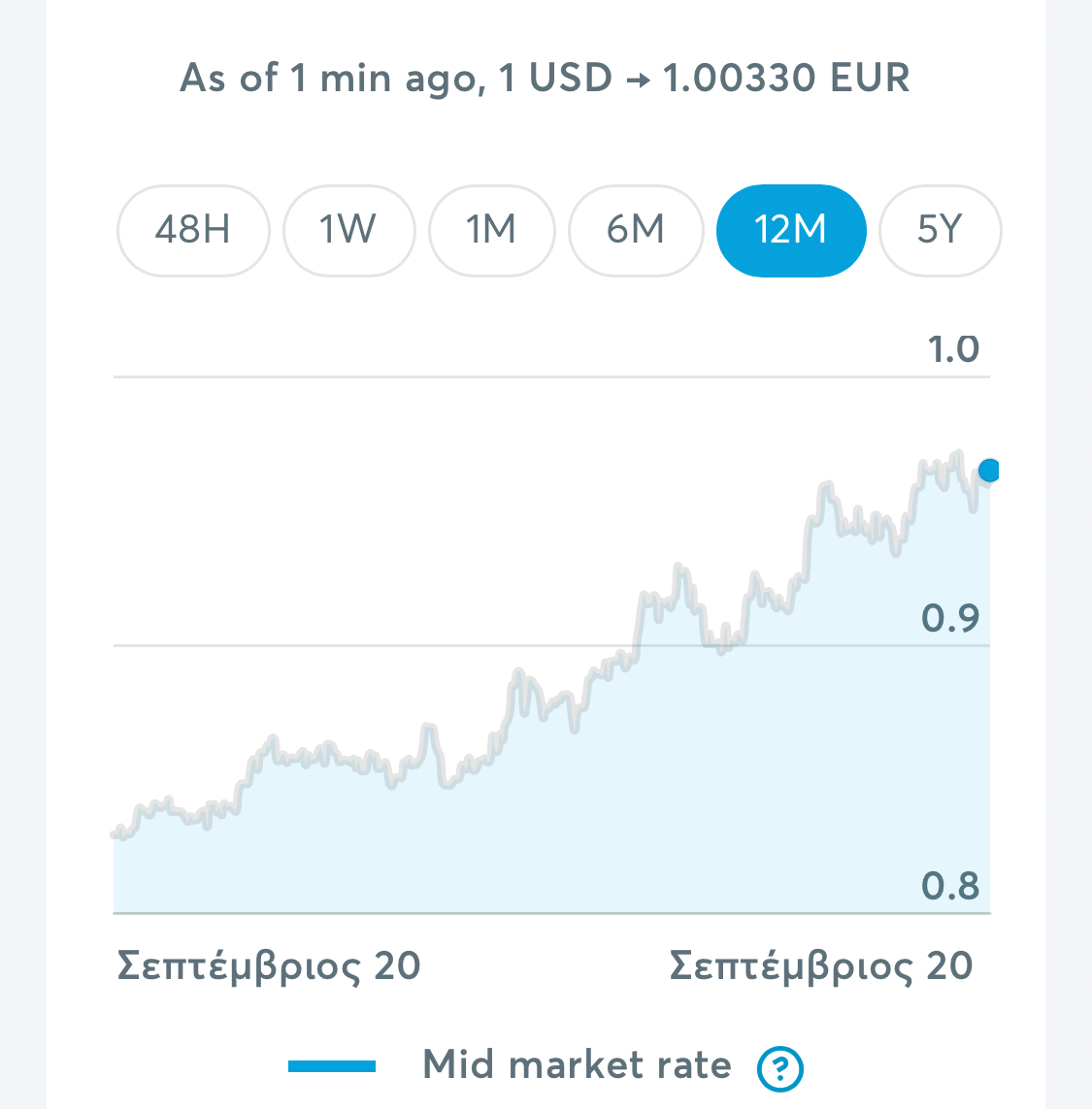Show the 6M rate history
The height and width of the screenshot is (1109, 1092).
click(x=636, y=231)
